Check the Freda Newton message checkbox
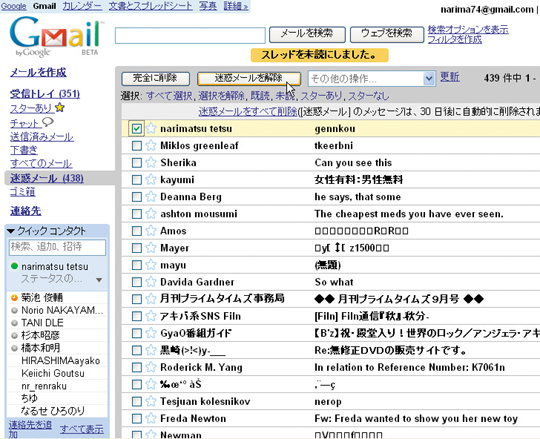540x439 pixels. coord(137,419)
